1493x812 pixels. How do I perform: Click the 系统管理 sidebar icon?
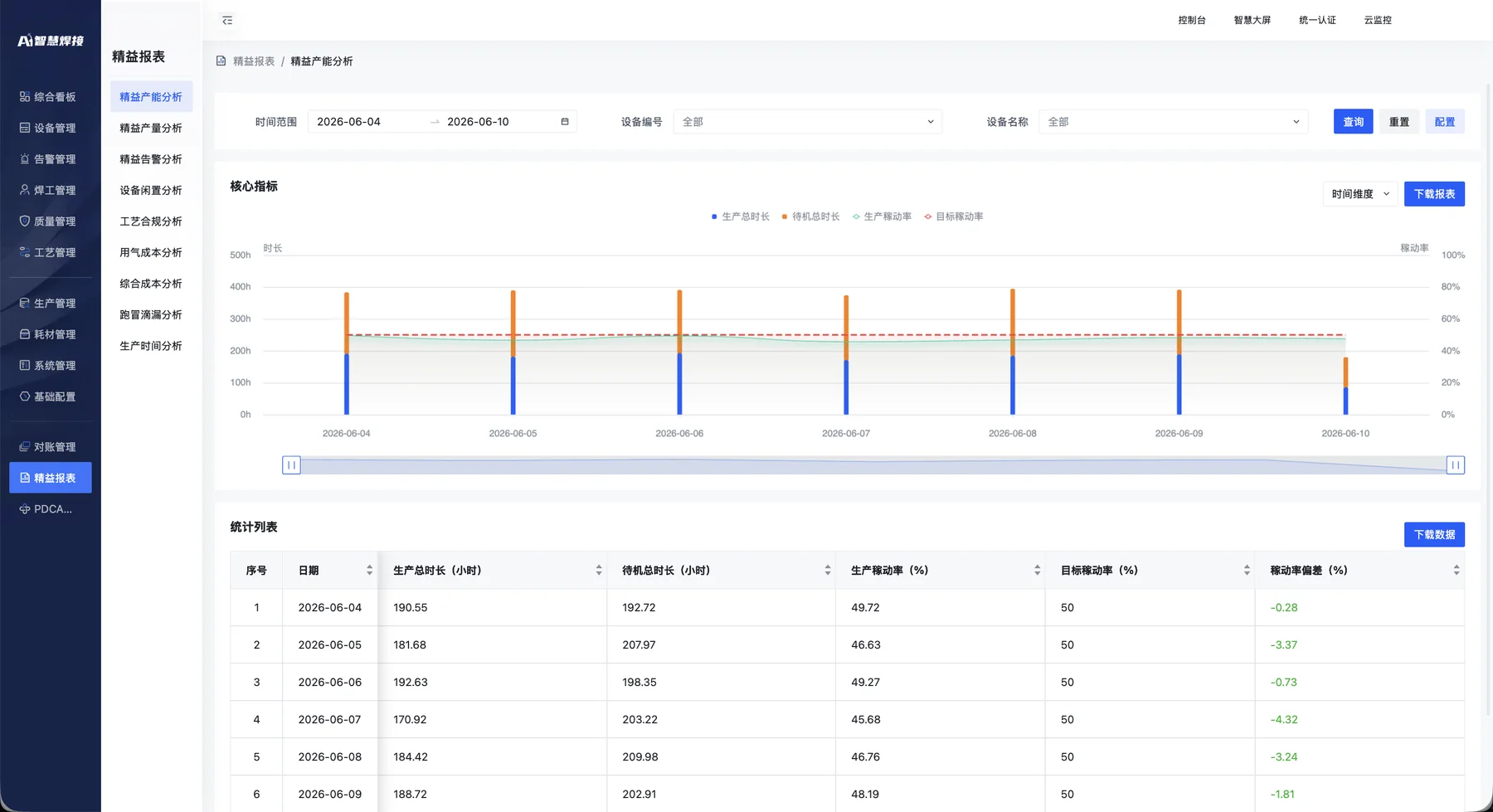[x=25, y=366]
